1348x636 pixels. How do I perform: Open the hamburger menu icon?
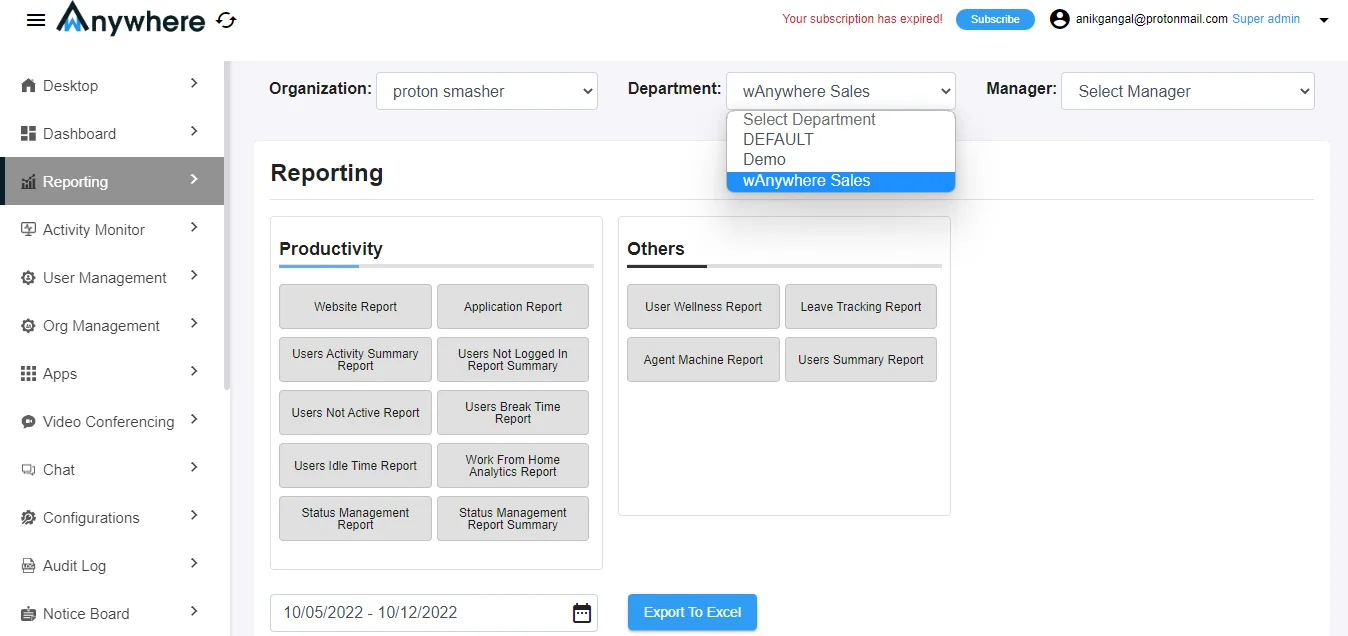[36, 20]
